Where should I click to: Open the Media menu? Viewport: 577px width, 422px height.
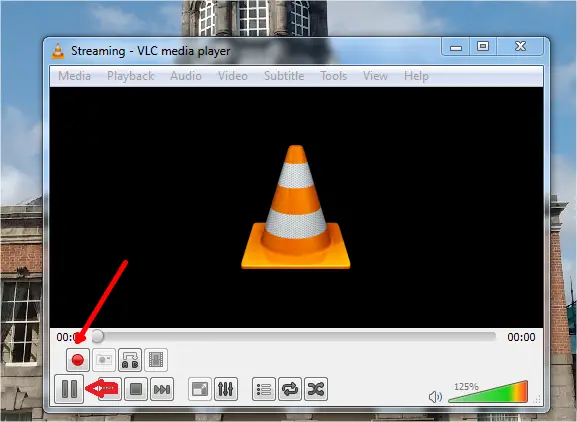[x=74, y=76]
